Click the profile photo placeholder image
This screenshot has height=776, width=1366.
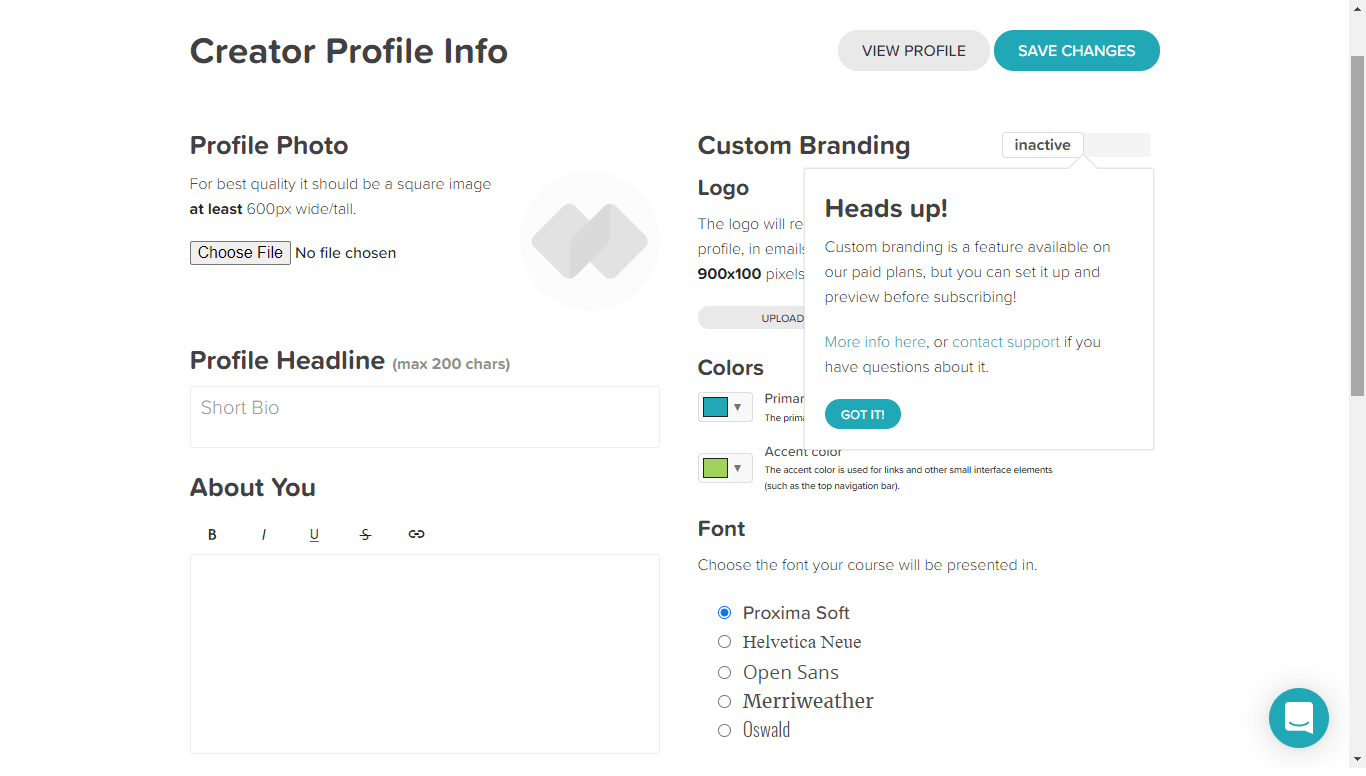(589, 241)
